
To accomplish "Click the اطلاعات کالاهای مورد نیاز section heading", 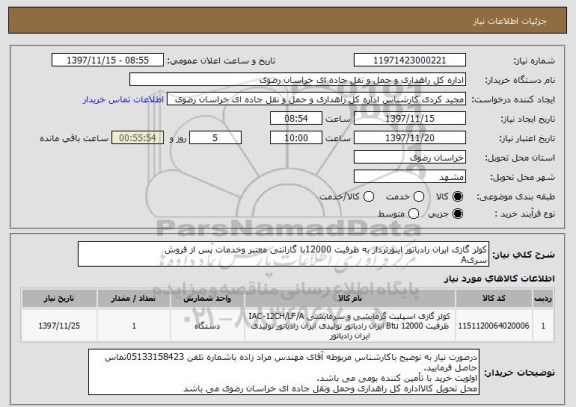I will pos(499,279).
